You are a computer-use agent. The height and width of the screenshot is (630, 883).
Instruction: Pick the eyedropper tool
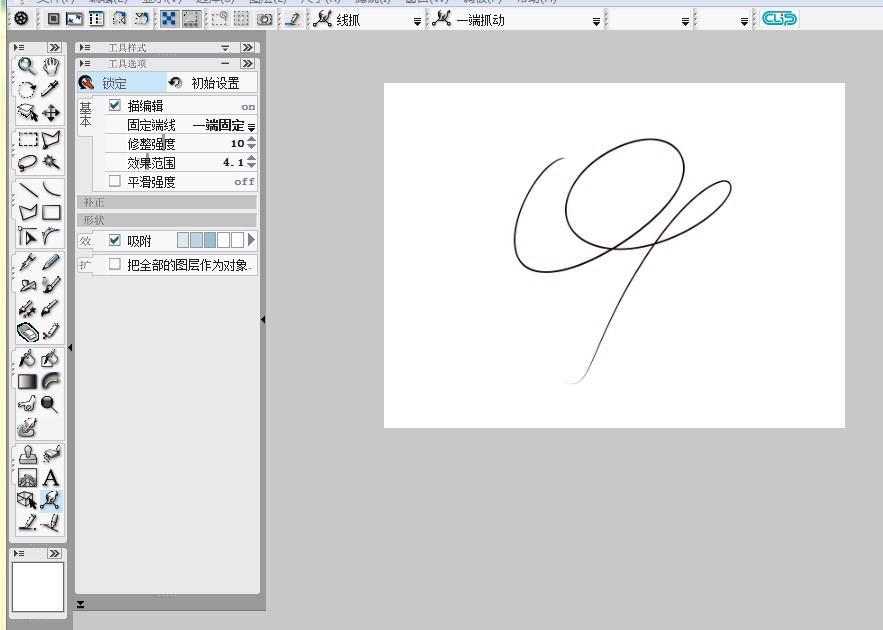pos(51,90)
